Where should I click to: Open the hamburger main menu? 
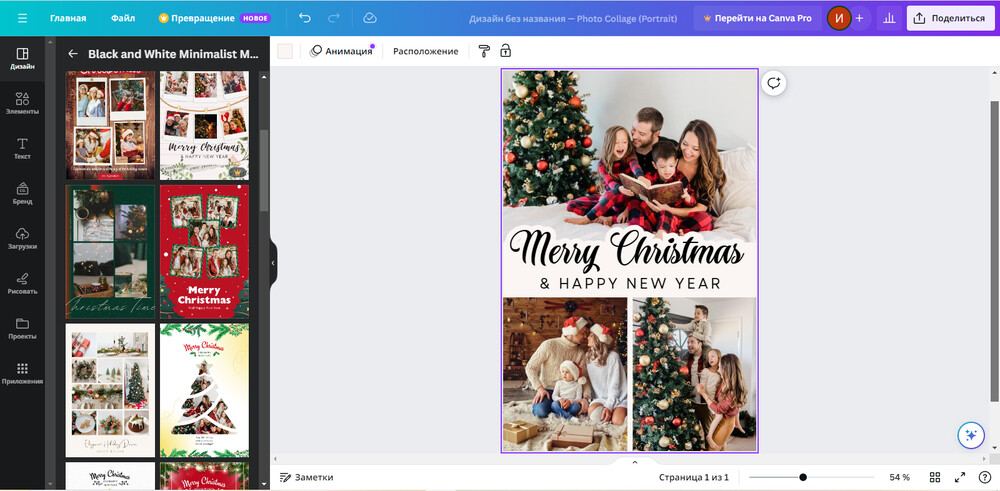point(22,18)
